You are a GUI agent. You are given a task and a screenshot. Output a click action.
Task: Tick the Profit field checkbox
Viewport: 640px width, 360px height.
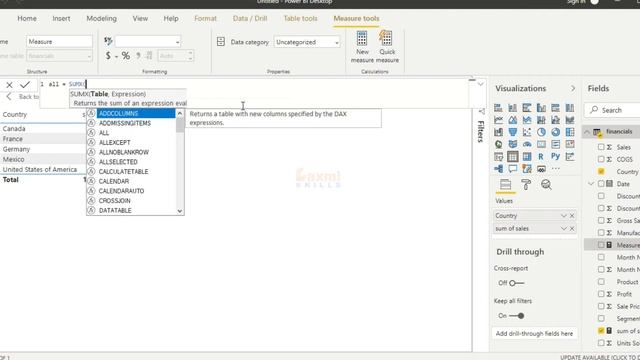click(x=601, y=294)
